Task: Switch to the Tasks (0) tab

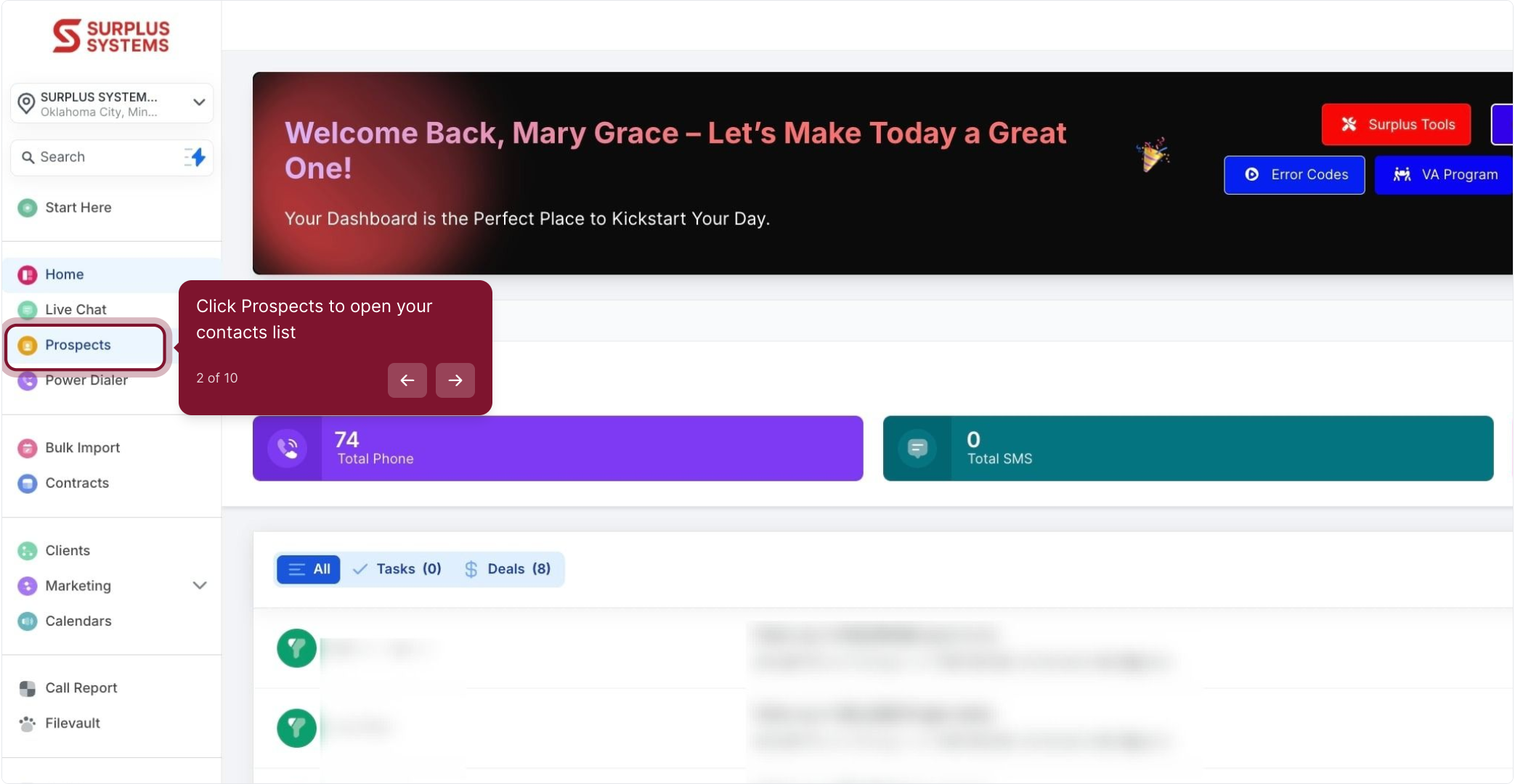Action: 398,569
